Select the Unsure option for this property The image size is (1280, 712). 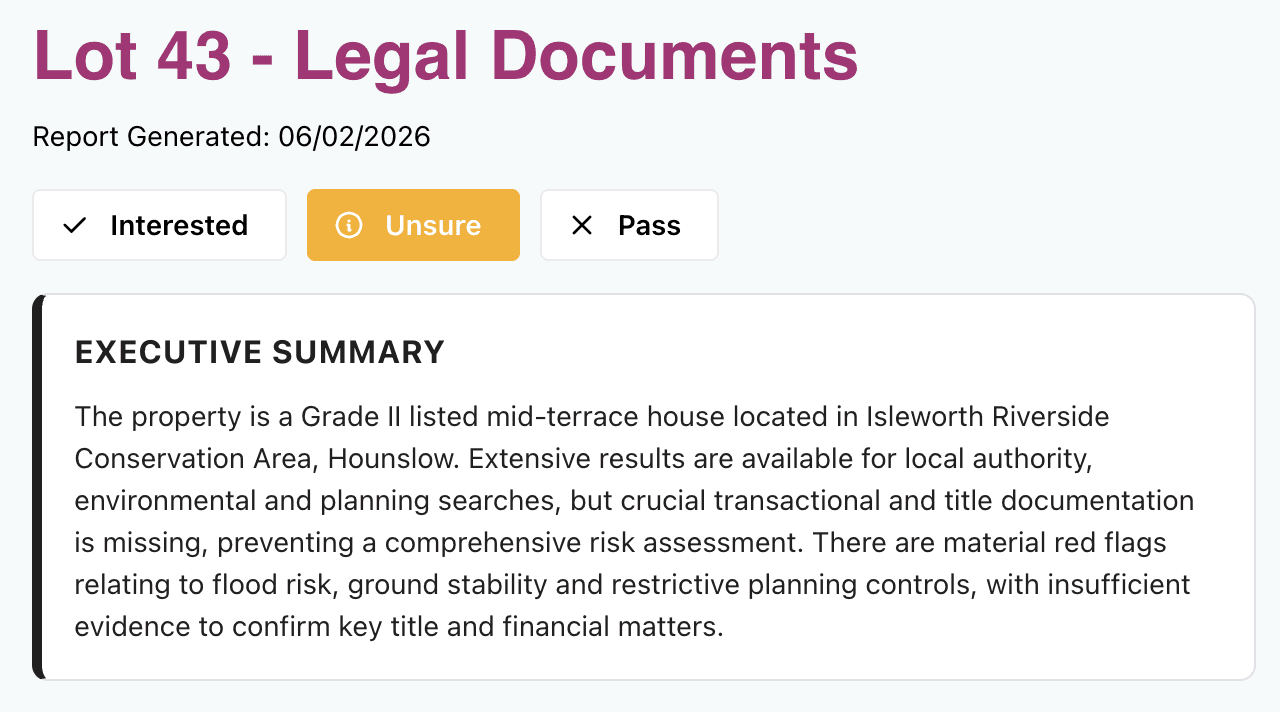[413, 225]
